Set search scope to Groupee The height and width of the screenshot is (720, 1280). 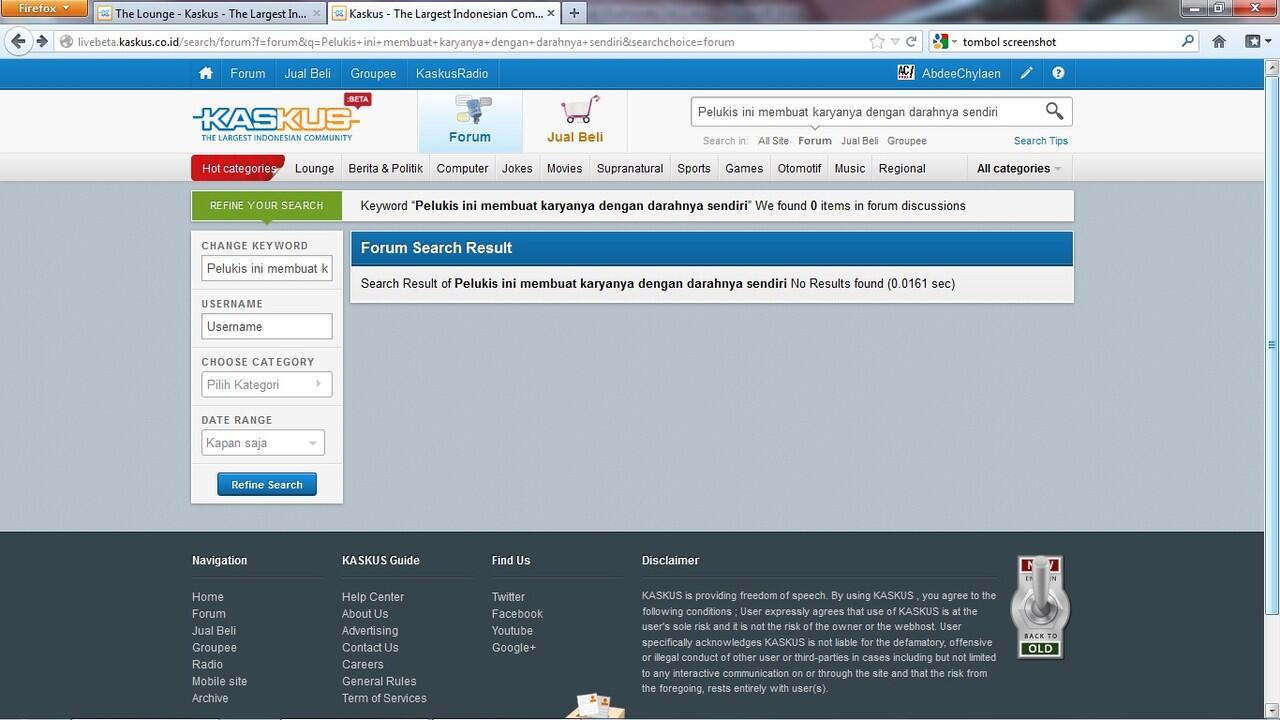(907, 141)
